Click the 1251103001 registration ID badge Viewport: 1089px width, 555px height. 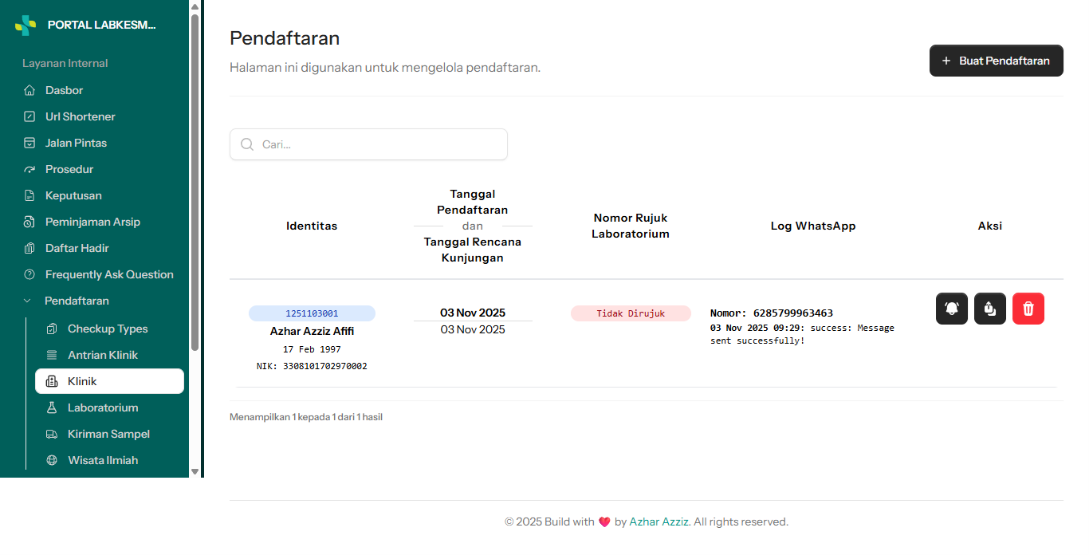point(312,313)
